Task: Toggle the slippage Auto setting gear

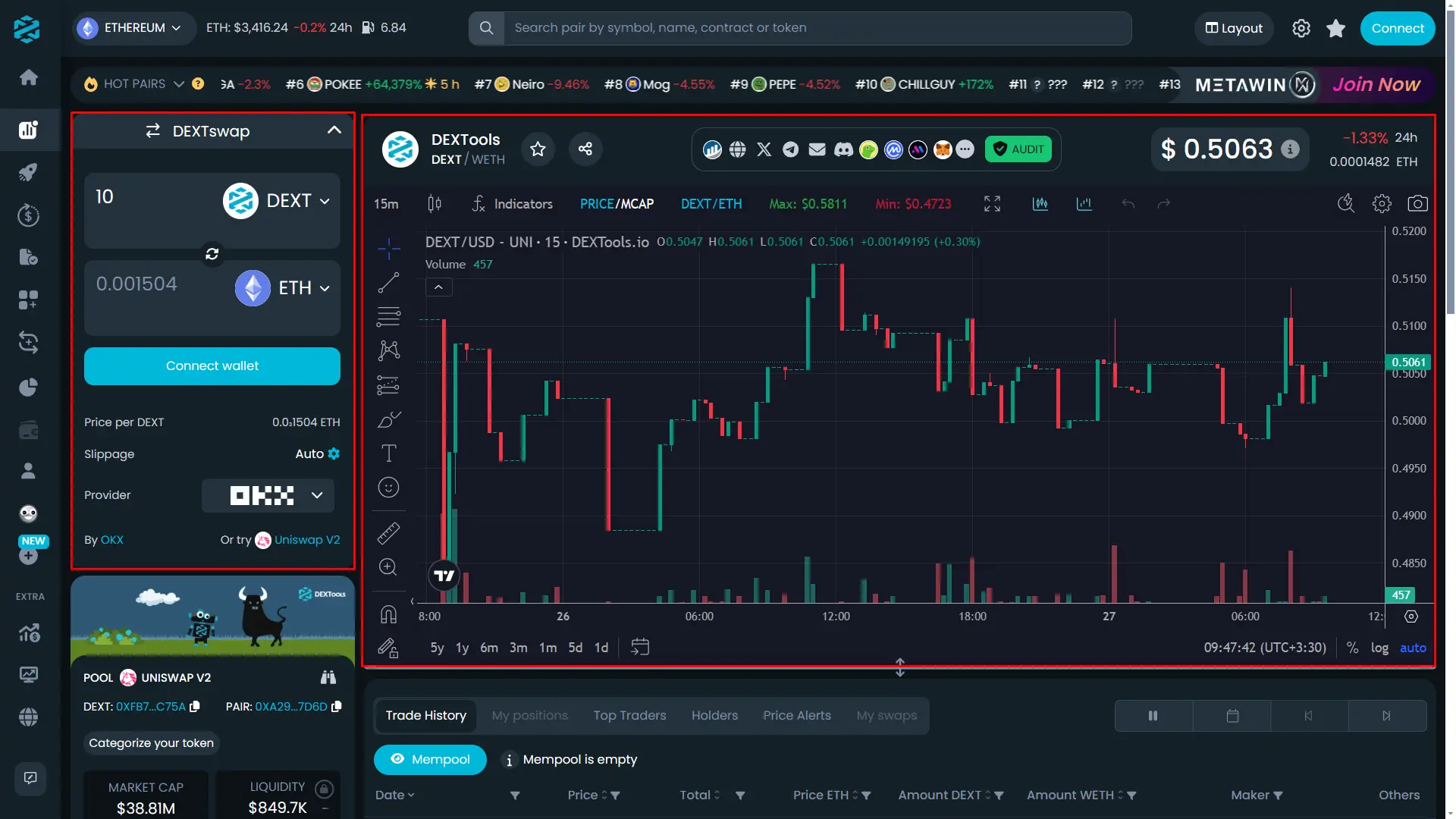Action: (x=334, y=453)
